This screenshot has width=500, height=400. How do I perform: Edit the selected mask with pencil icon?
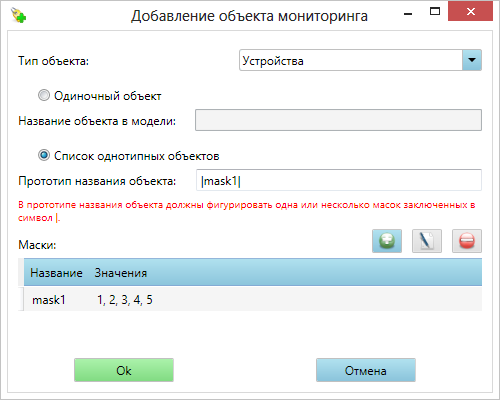click(427, 241)
